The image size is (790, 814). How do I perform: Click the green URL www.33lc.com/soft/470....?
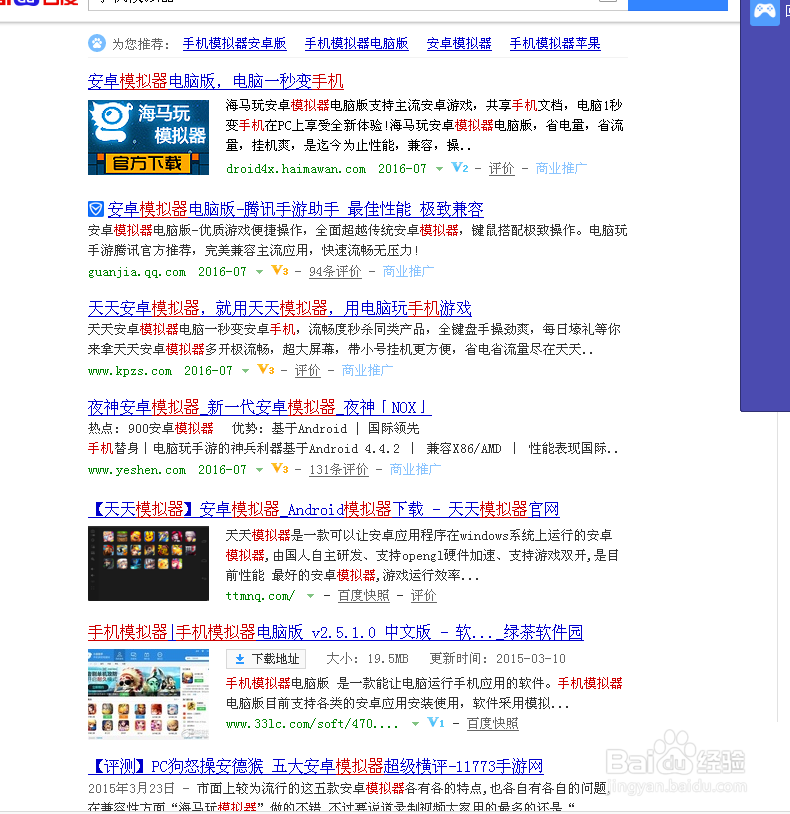point(312,724)
